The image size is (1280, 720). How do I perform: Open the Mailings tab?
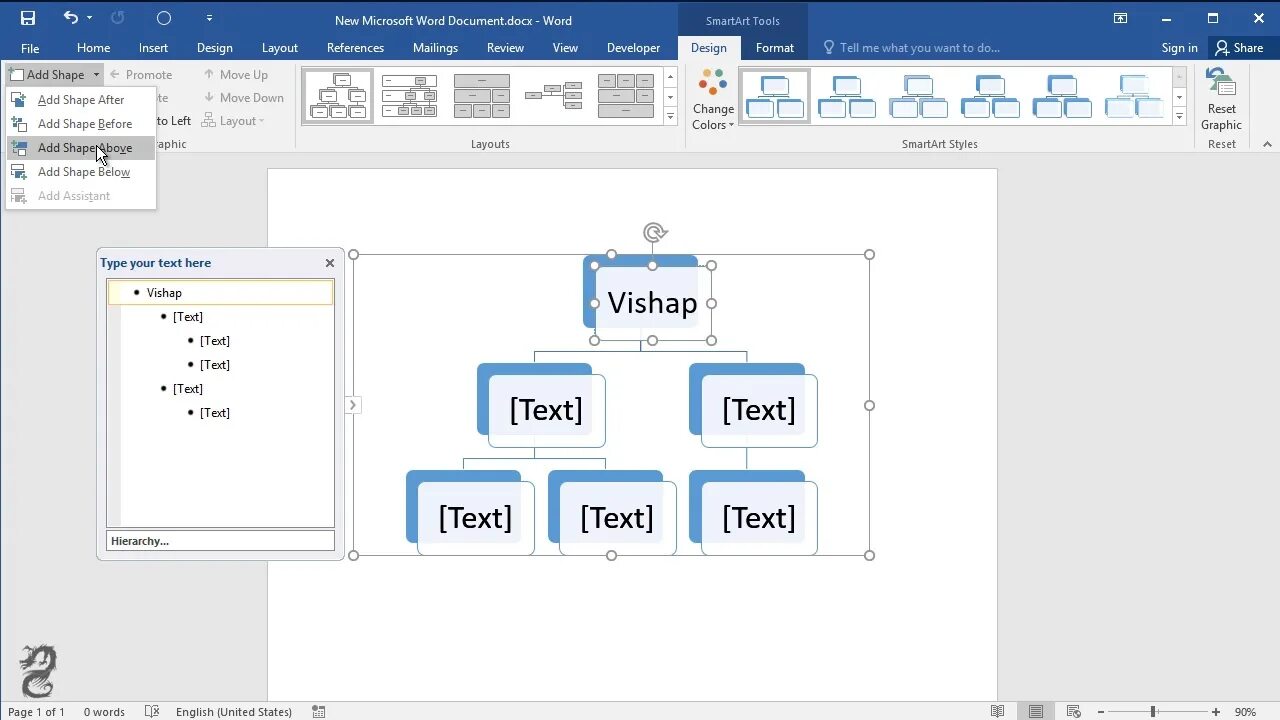coord(435,48)
